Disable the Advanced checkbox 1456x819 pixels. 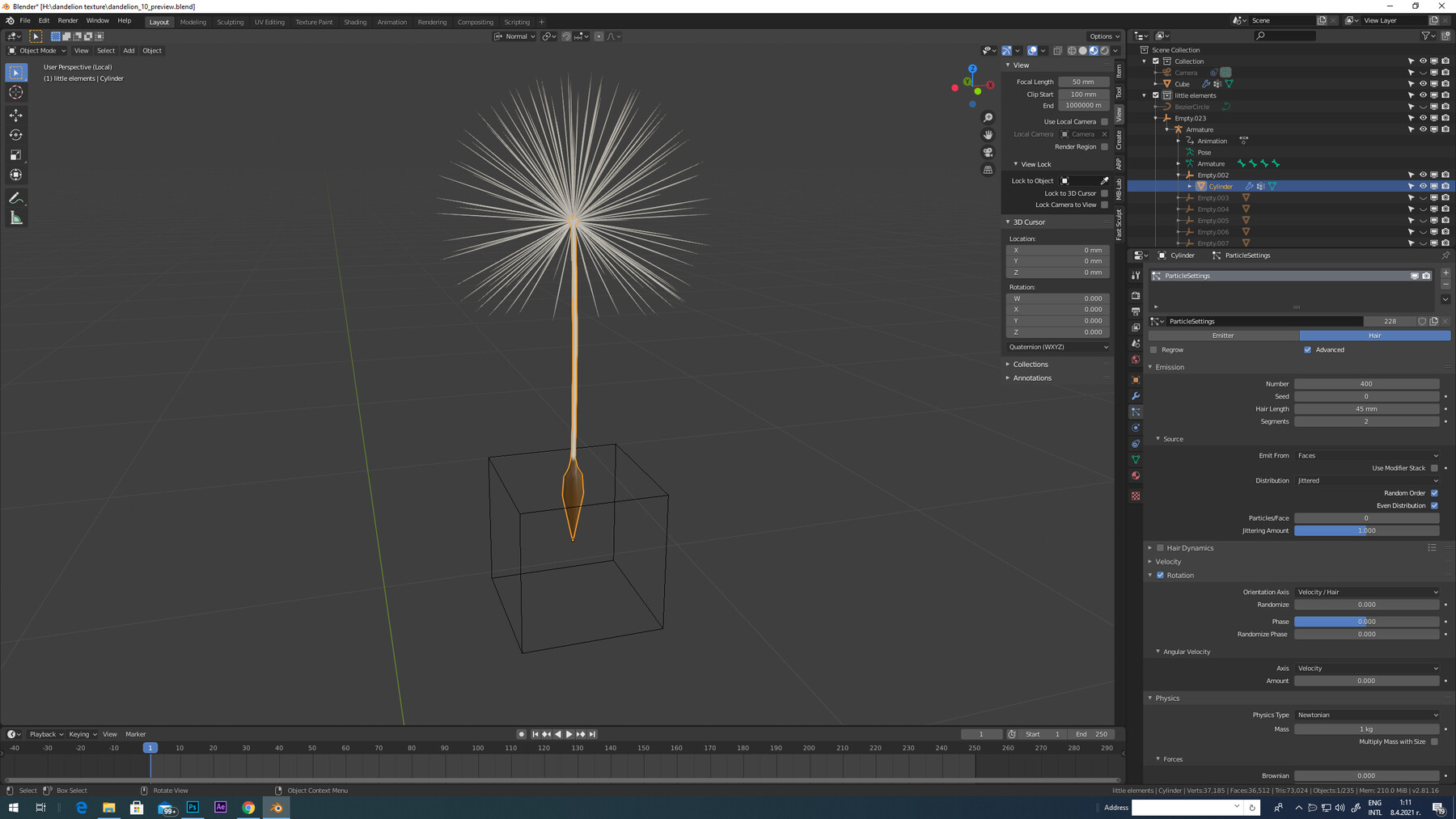(1307, 350)
